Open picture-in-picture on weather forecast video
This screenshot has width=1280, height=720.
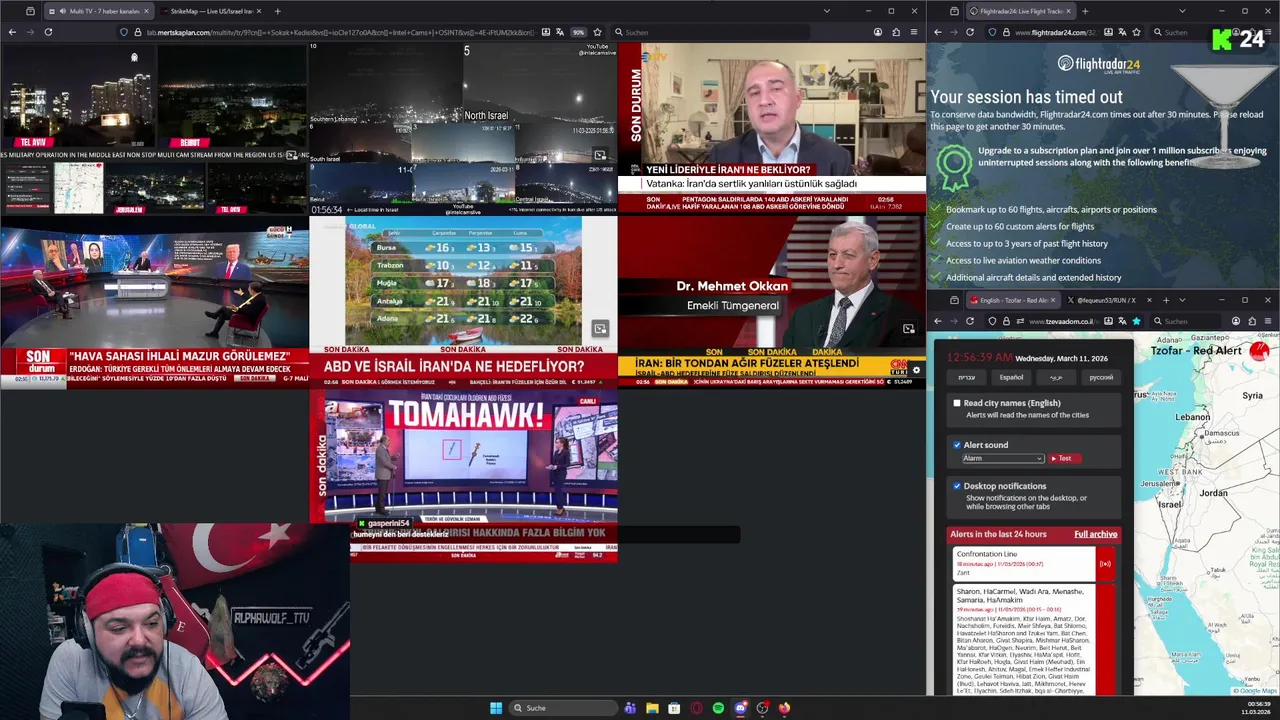(600, 328)
